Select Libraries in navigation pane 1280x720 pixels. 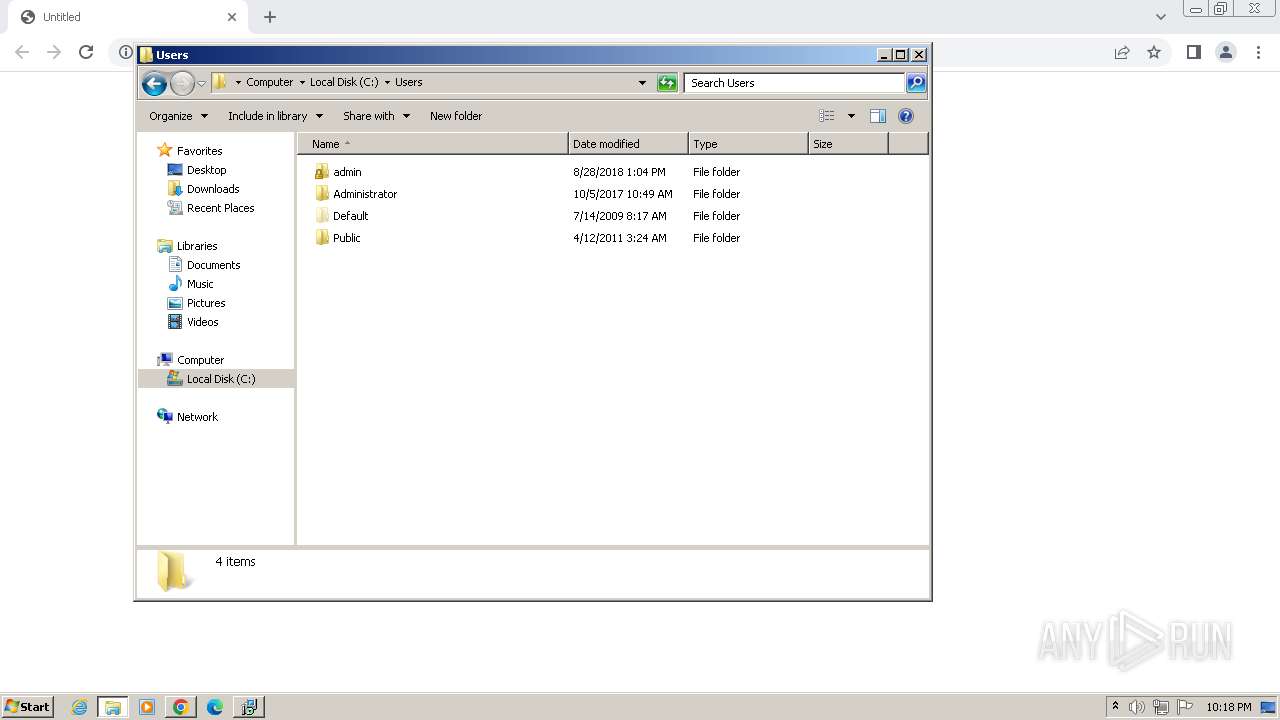pos(197,246)
